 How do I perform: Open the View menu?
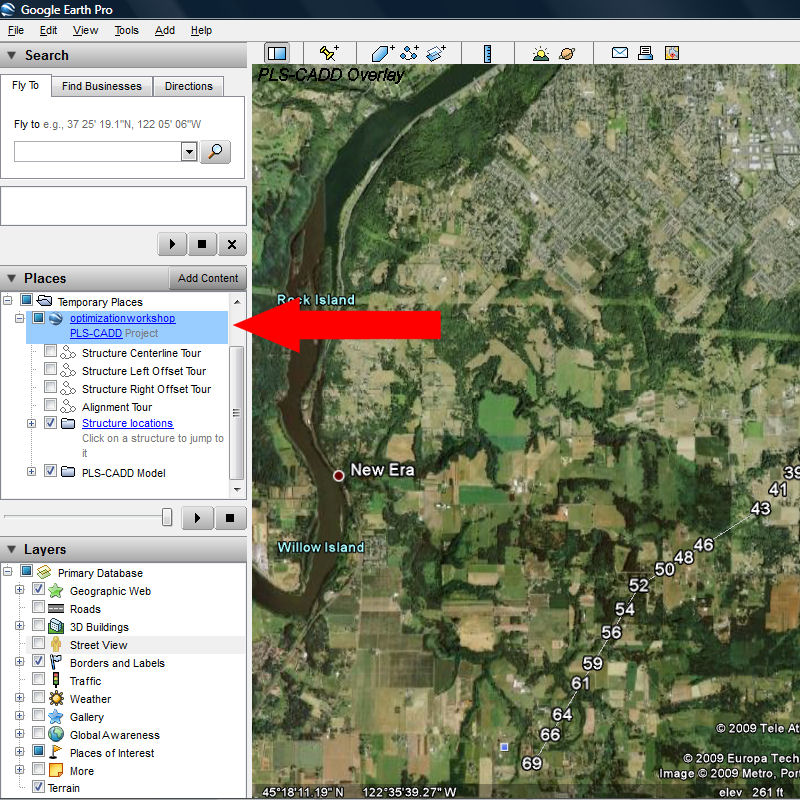[85, 30]
